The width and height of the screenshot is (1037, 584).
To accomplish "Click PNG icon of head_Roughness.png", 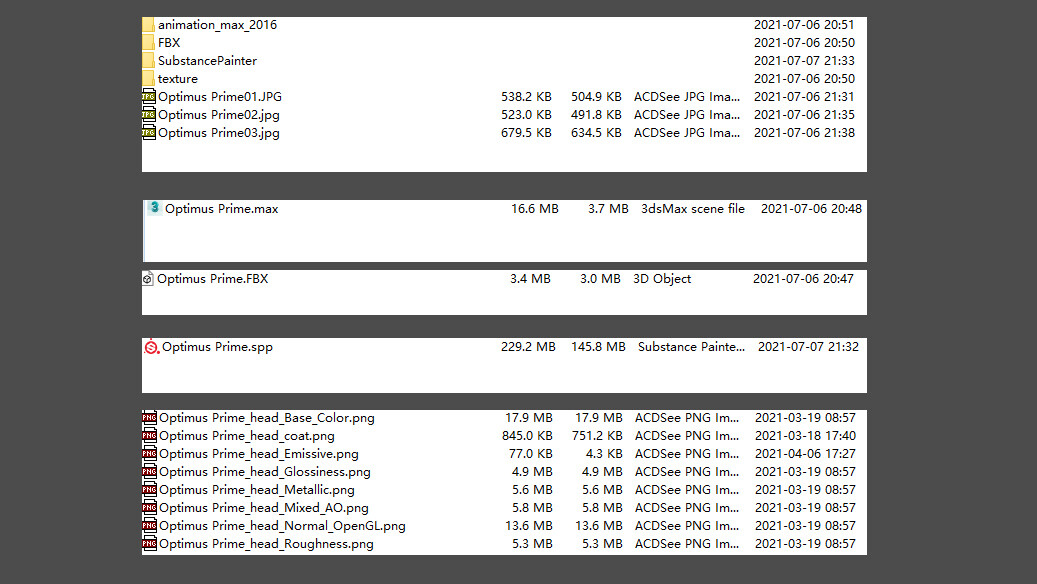I will 149,544.
